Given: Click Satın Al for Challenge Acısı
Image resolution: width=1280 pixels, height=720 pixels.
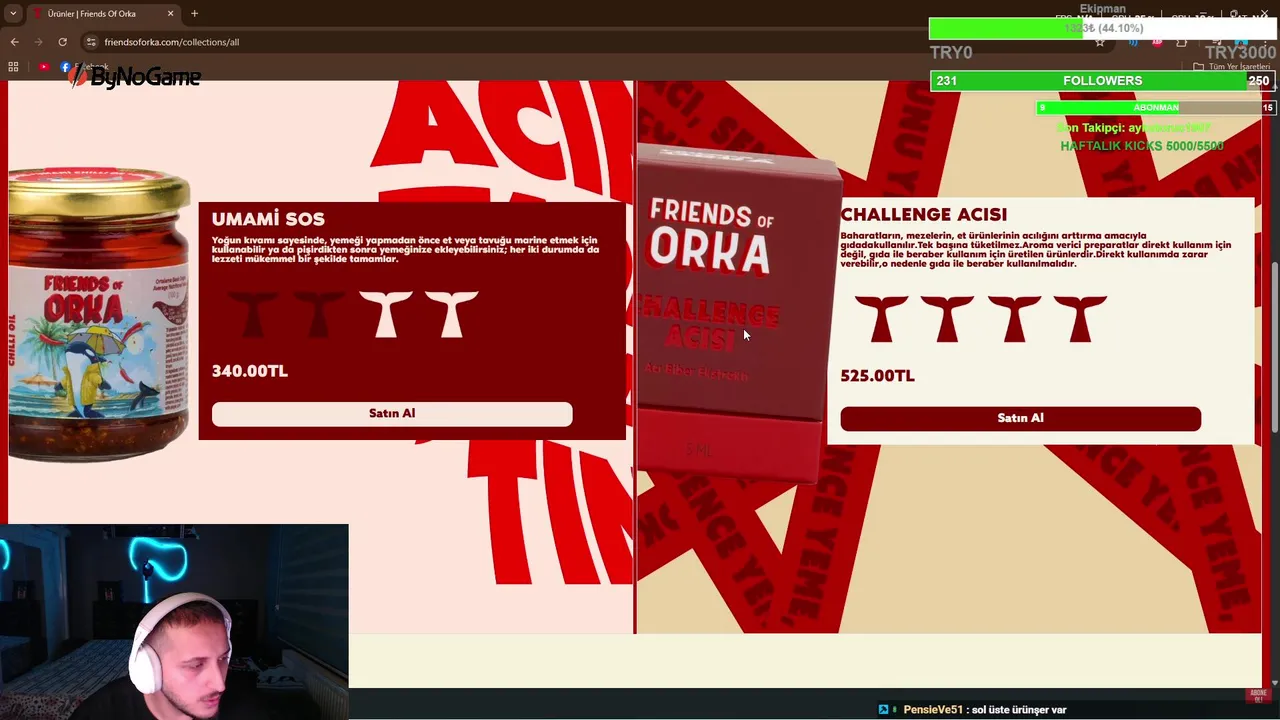Looking at the screenshot, I should click(1020, 419).
